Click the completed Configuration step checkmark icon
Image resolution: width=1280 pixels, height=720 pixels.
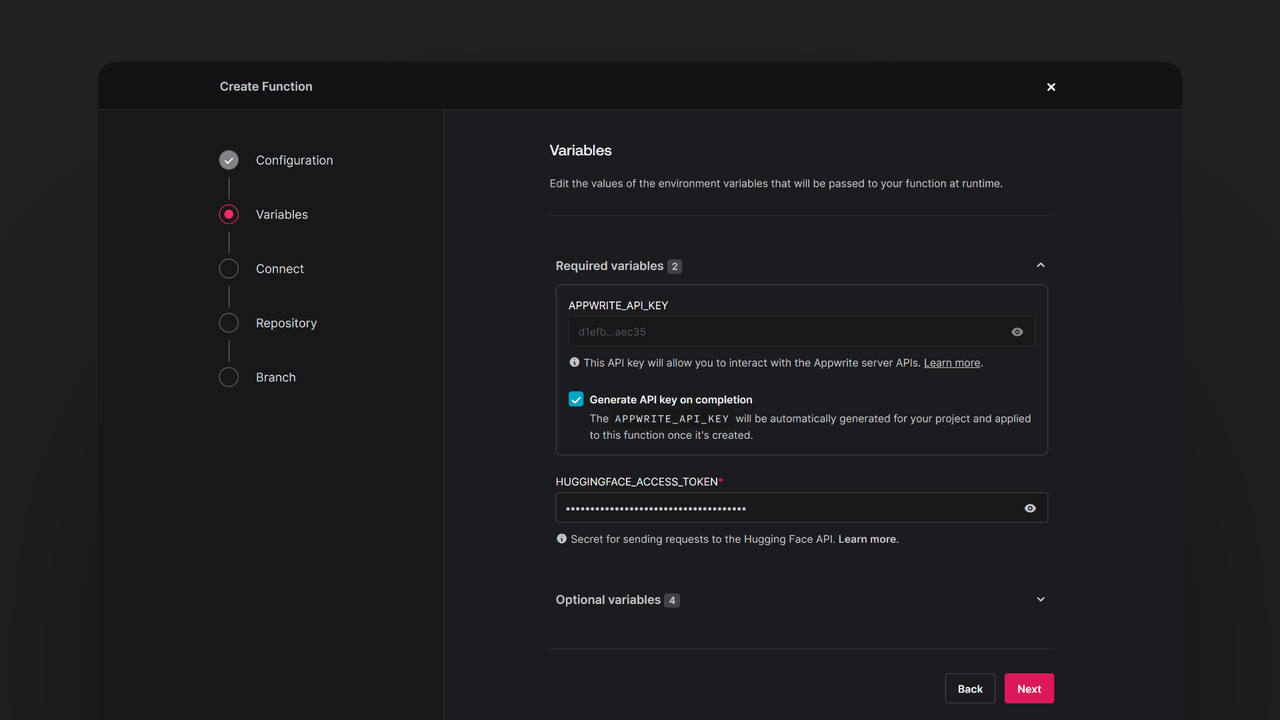click(x=229, y=160)
